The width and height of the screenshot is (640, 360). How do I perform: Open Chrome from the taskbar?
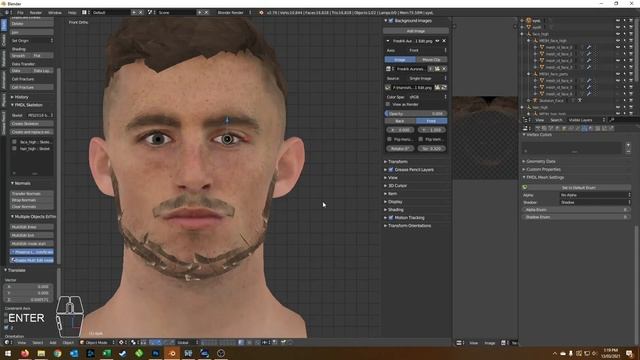pos(58,353)
